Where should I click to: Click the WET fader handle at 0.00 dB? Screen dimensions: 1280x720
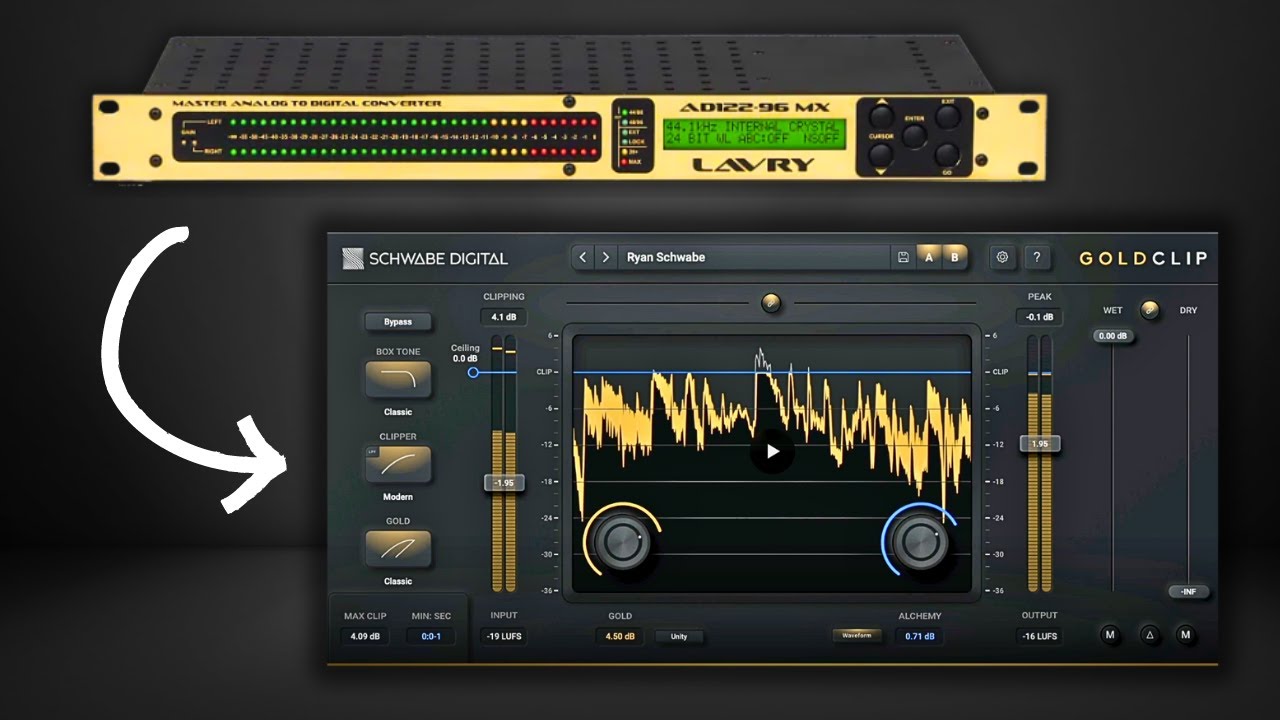(1113, 336)
